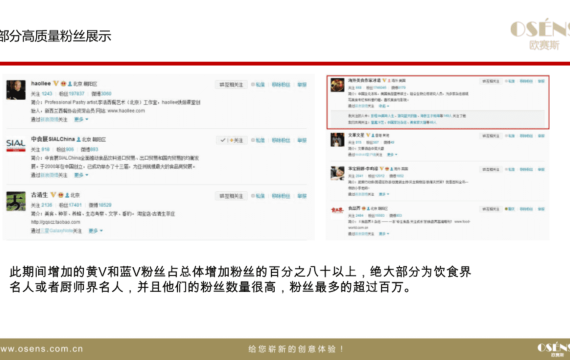Expand the 更多 dropdown under SIALChina
This screenshot has height=360, width=570.
pyautogui.click(x=81, y=175)
